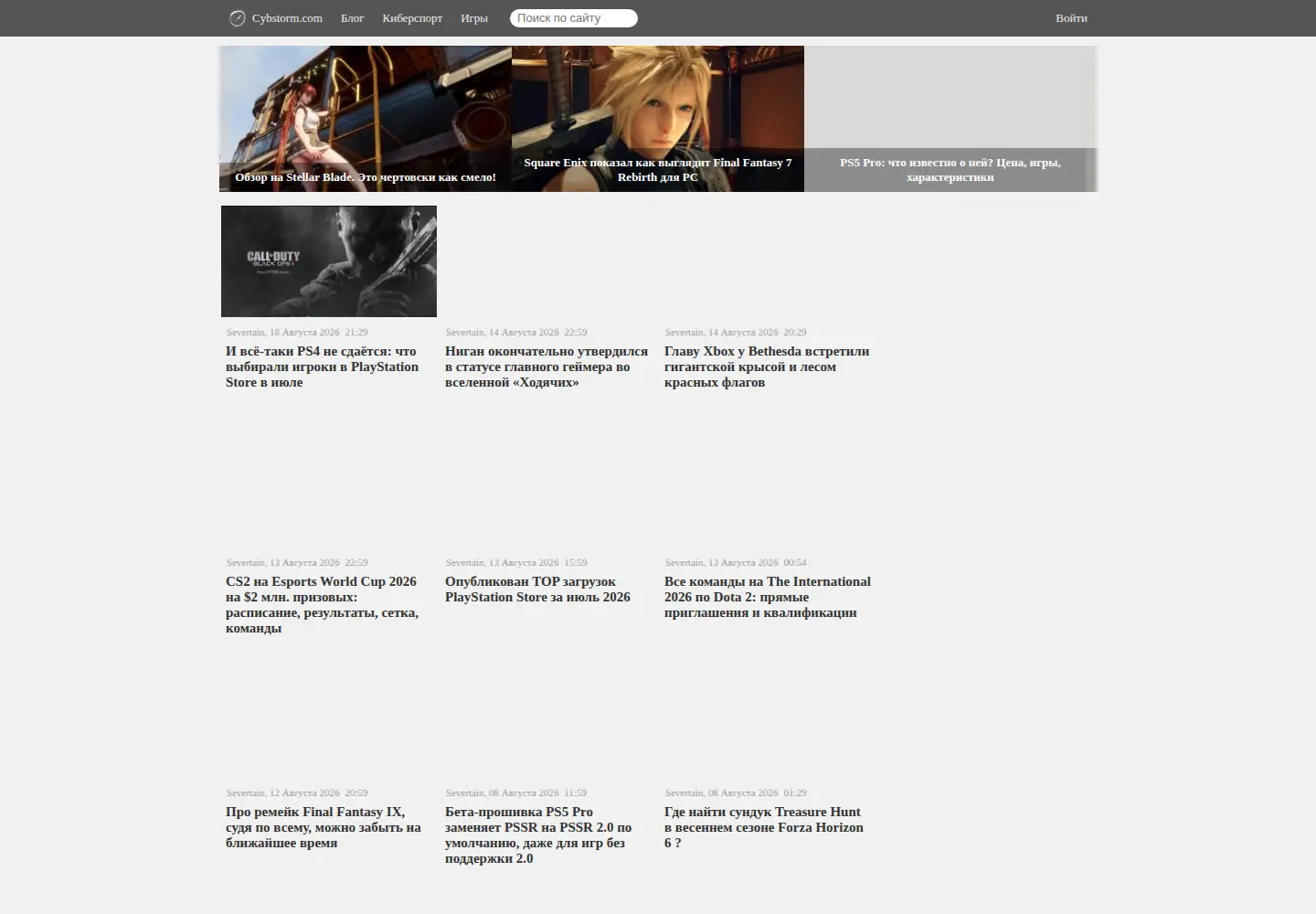Image resolution: width=1316 pixels, height=914 pixels.
Task: Open the PS5 Pro price and specs banner
Action: tap(950, 119)
